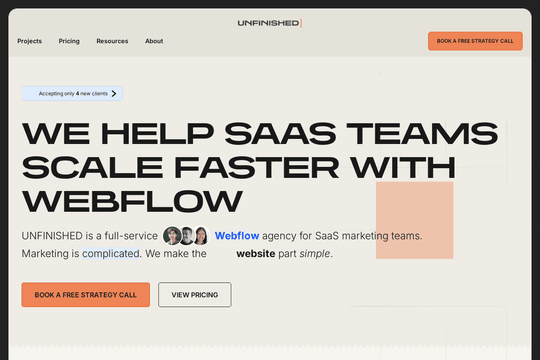Open the Projects menu item
This screenshot has height=360, width=540.
(x=30, y=41)
